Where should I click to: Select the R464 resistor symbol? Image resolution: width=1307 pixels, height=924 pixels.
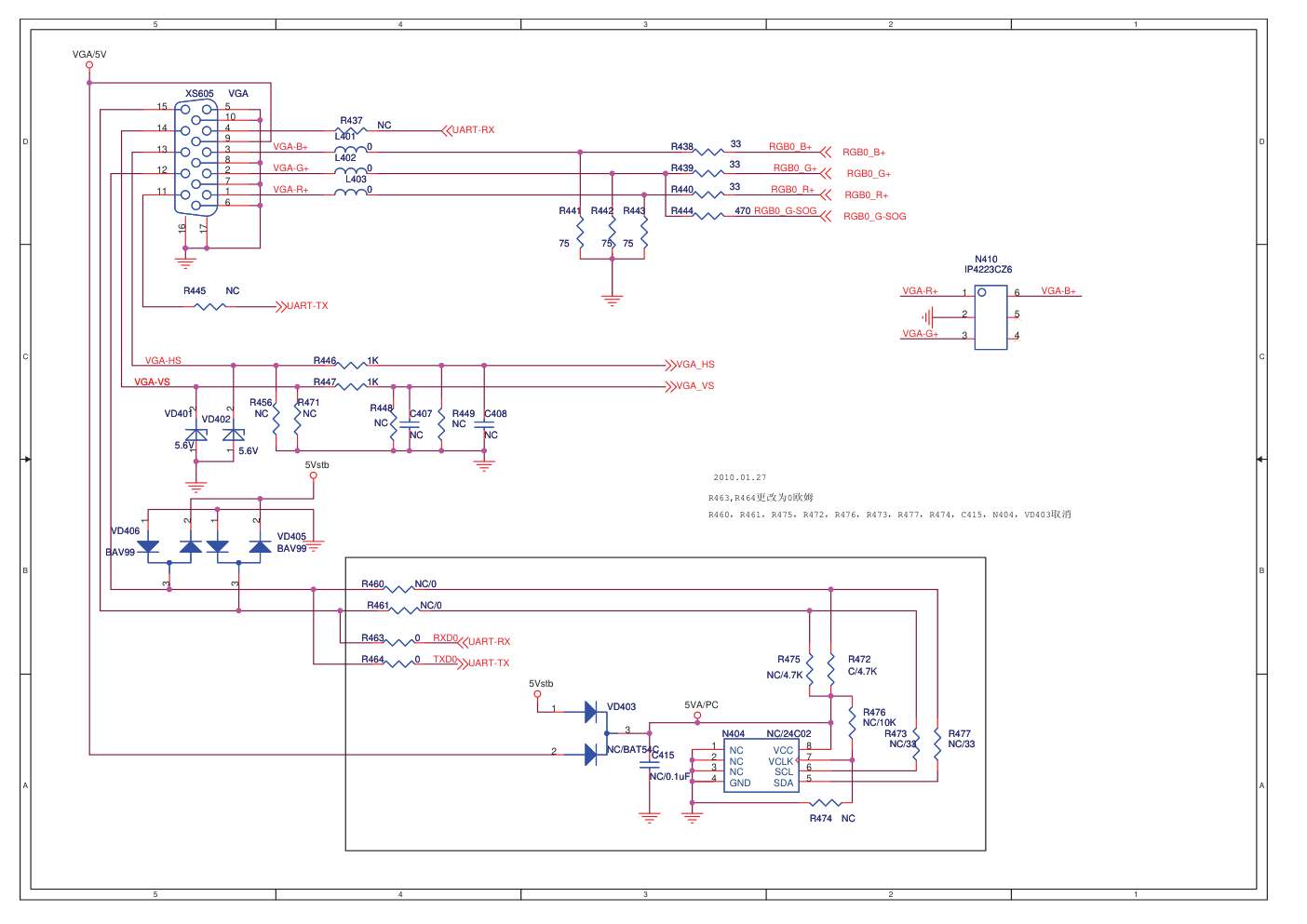pyautogui.click(x=399, y=663)
